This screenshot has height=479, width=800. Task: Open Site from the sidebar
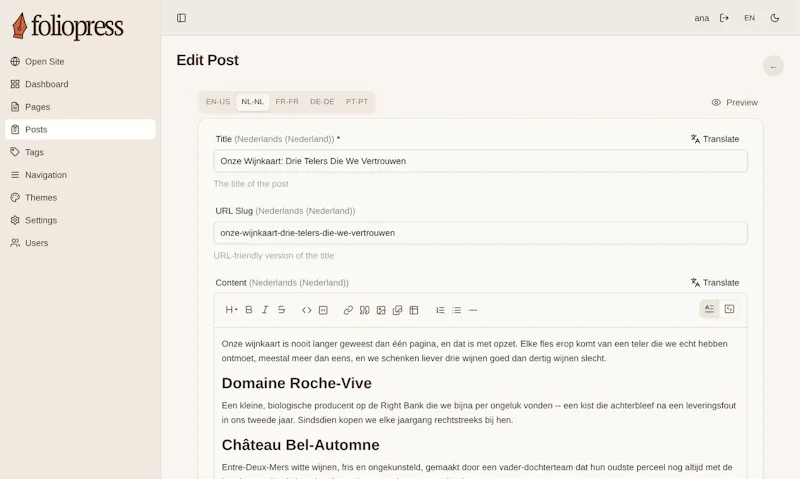(80, 61)
